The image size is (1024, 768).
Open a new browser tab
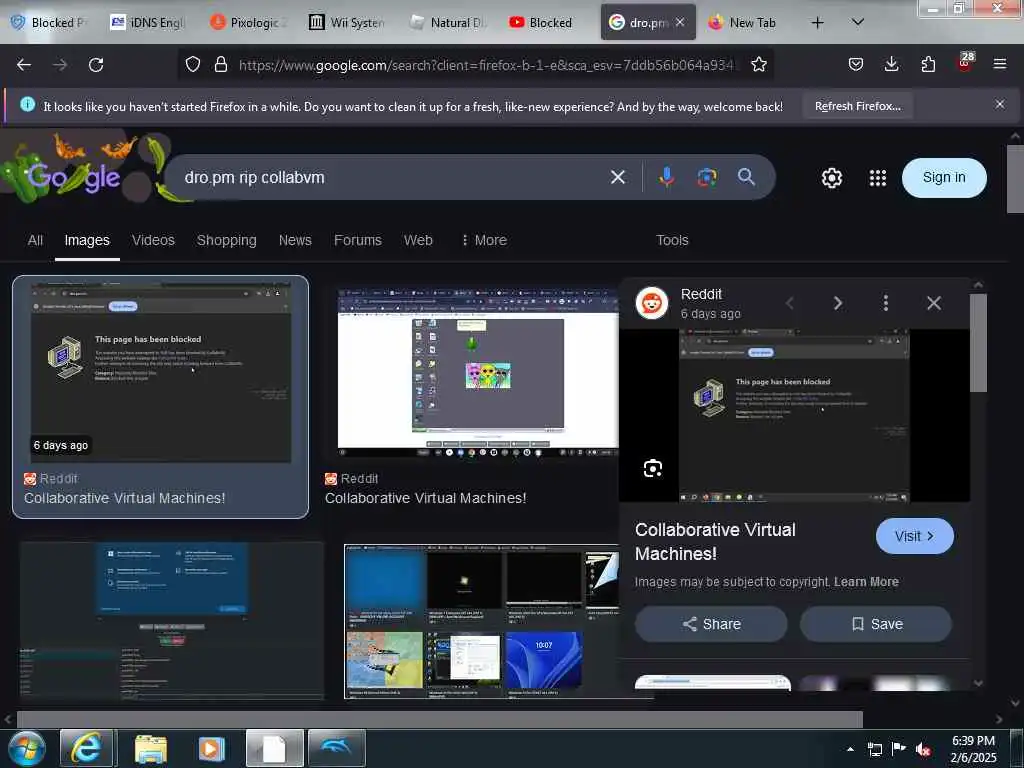(x=817, y=23)
